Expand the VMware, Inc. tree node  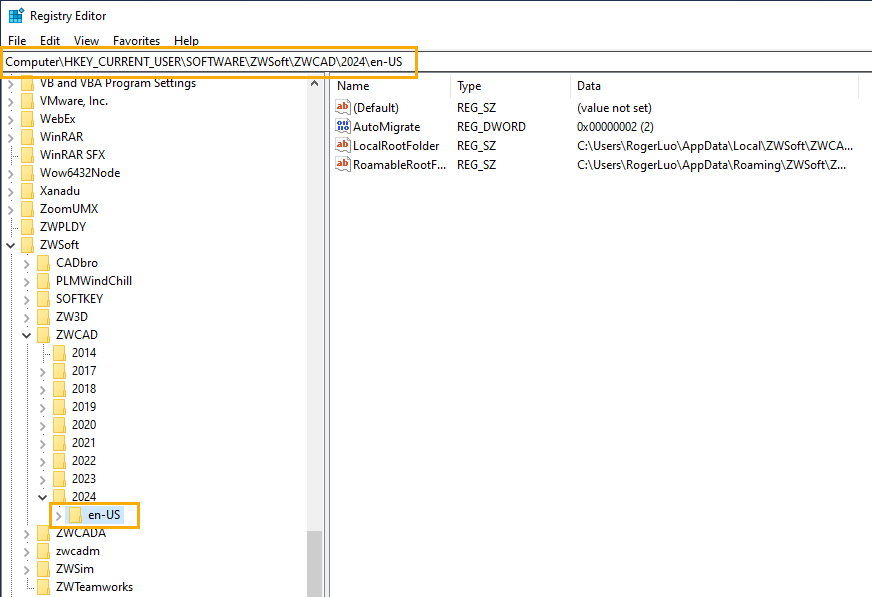(x=11, y=102)
